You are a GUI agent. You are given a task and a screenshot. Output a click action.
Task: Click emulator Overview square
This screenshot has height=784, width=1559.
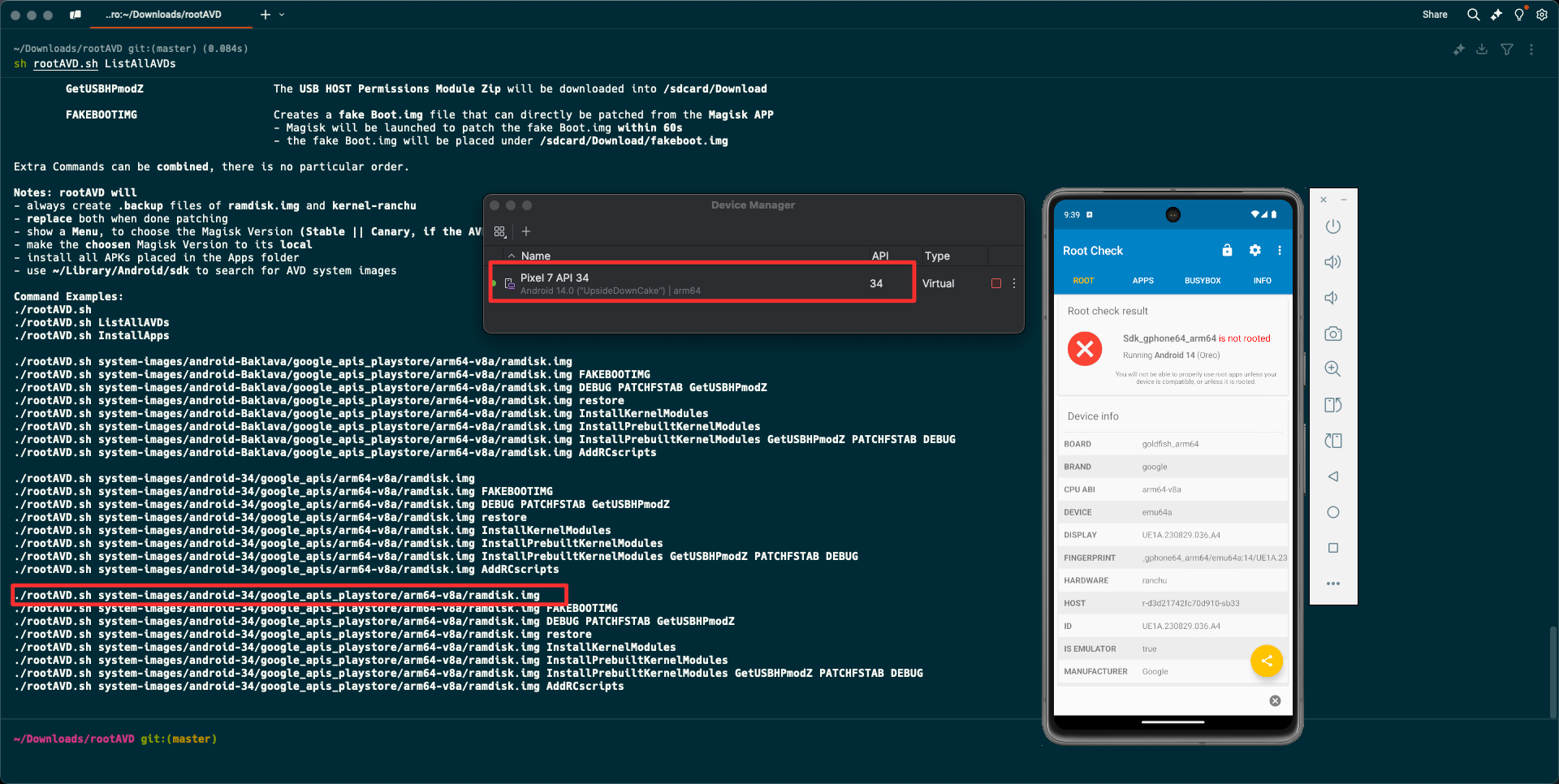[x=1332, y=548]
